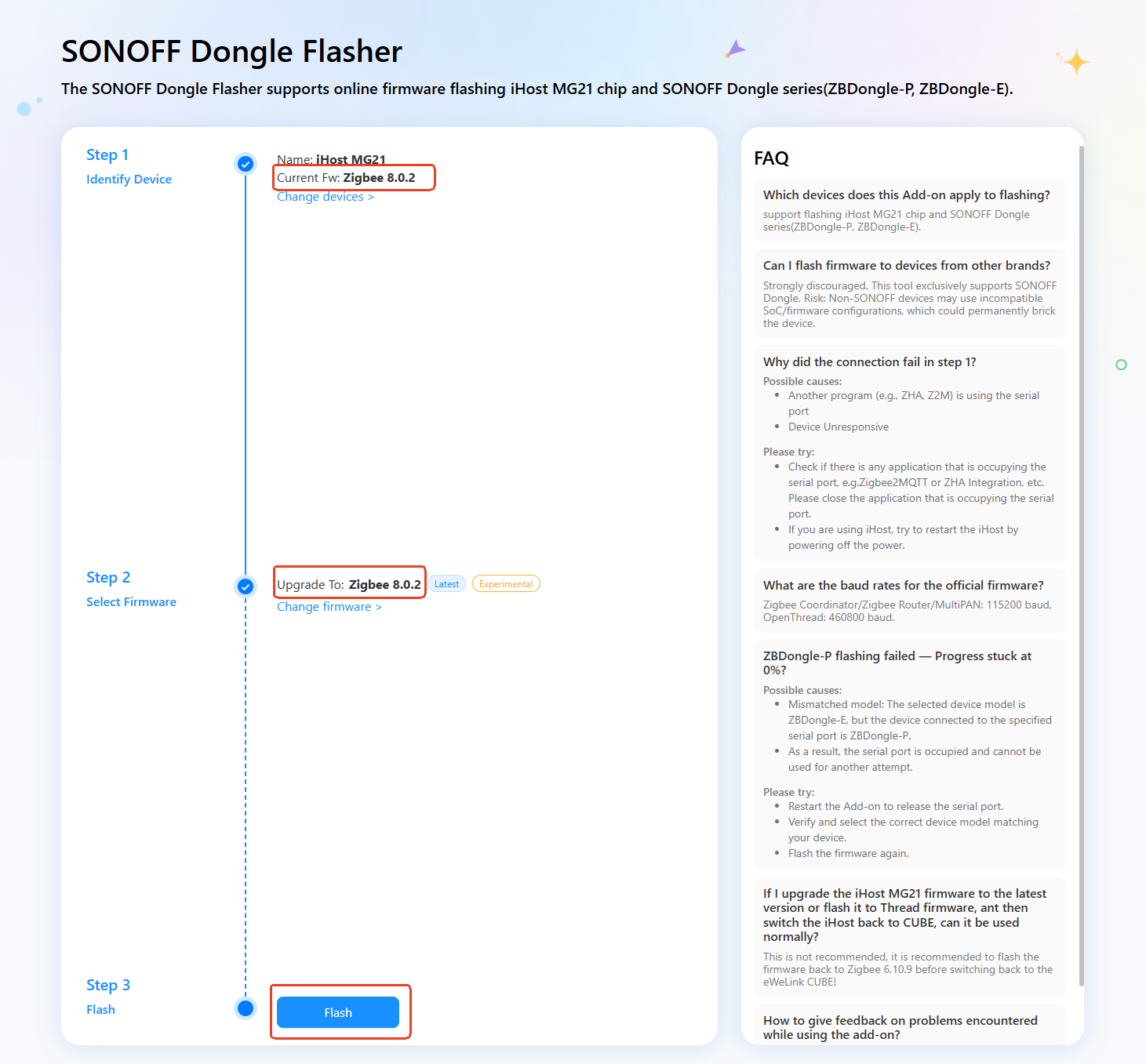This screenshot has height=1064, width=1146.
Task: Click FAQ question about official firmware baud rates
Action: coord(903,586)
